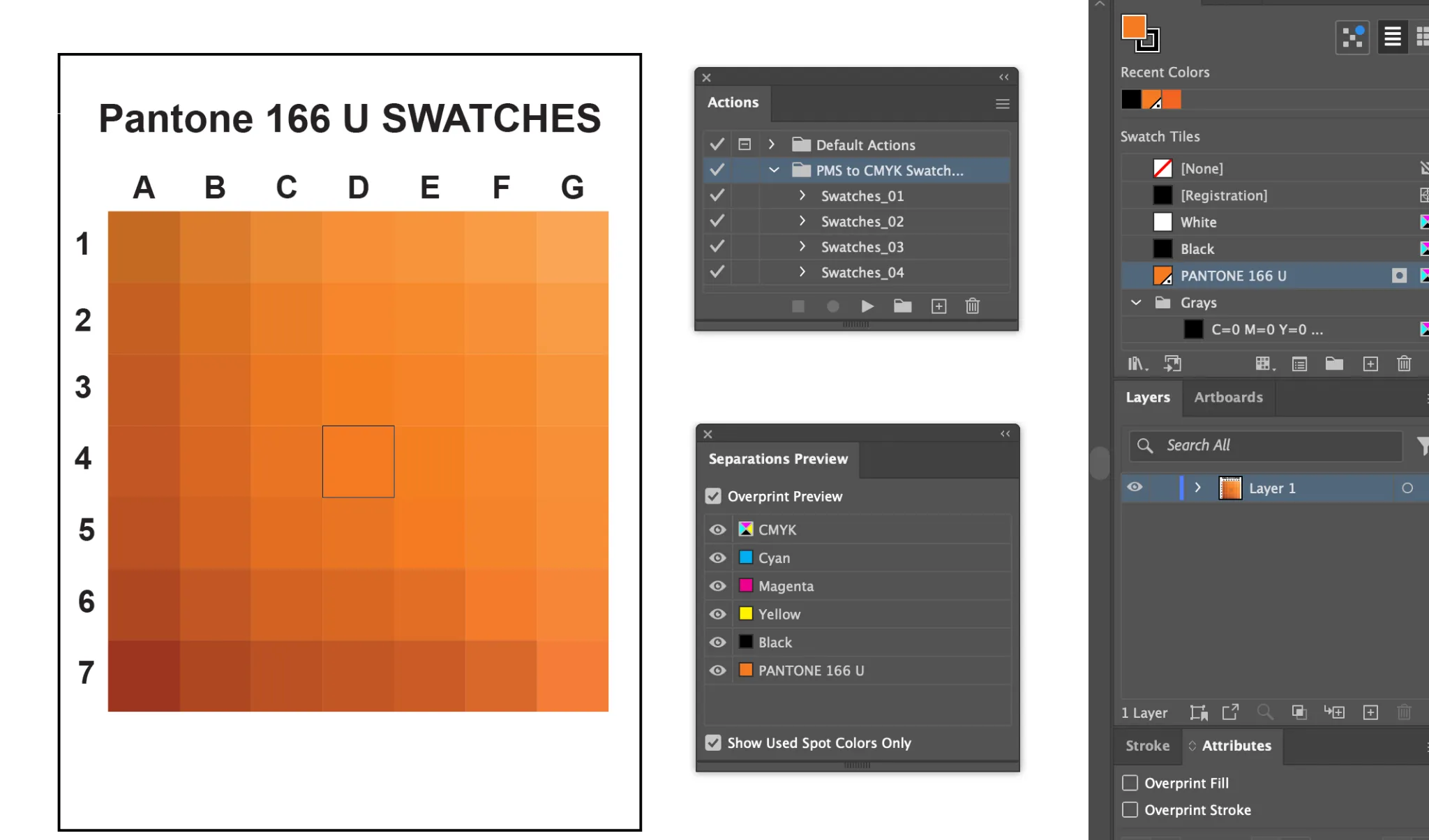Select the PANTONE 166 U swatch row
The width and height of the screenshot is (1429, 840).
coord(1275,276)
